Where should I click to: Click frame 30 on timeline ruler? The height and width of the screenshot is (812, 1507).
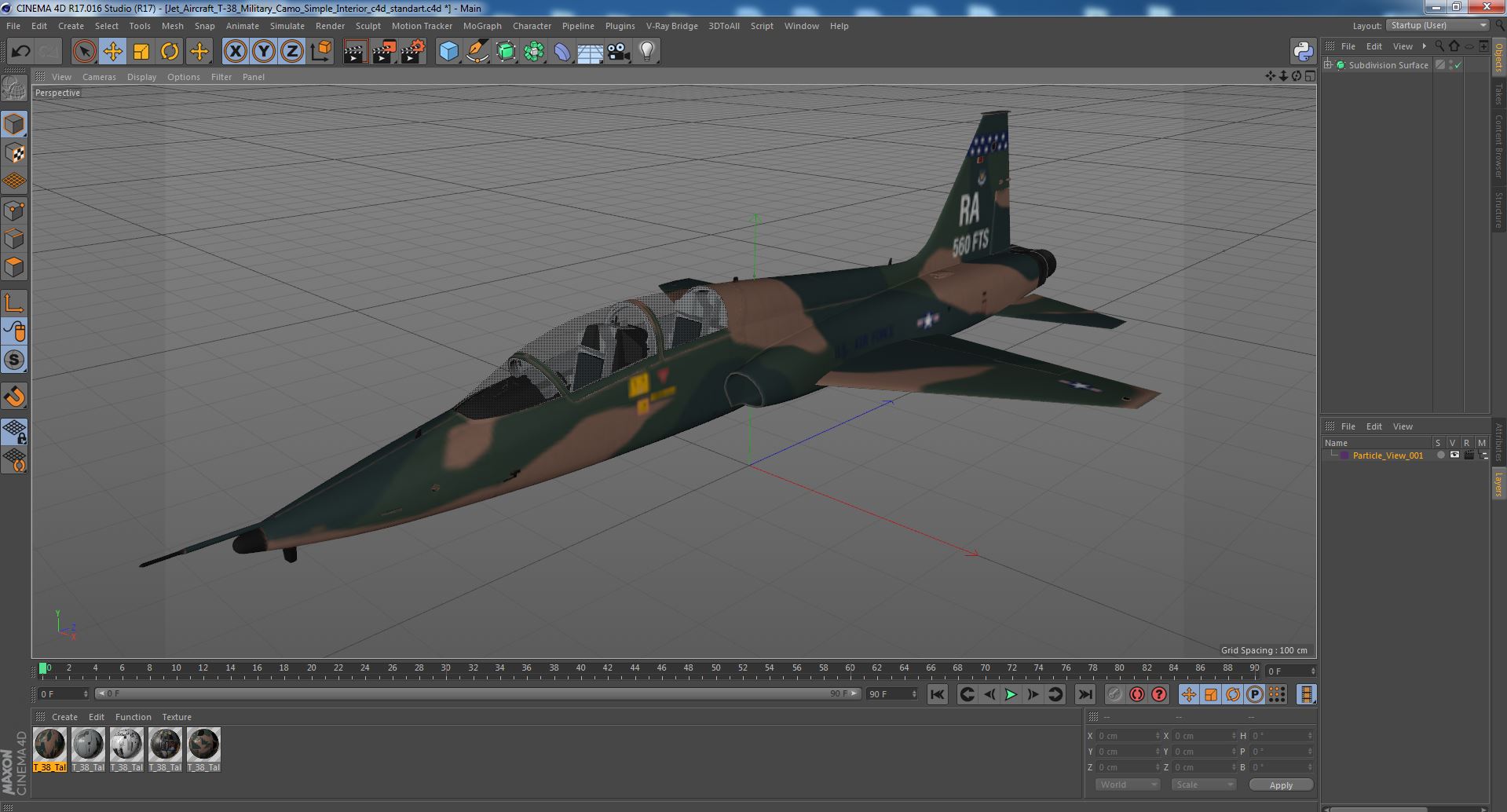[445, 669]
